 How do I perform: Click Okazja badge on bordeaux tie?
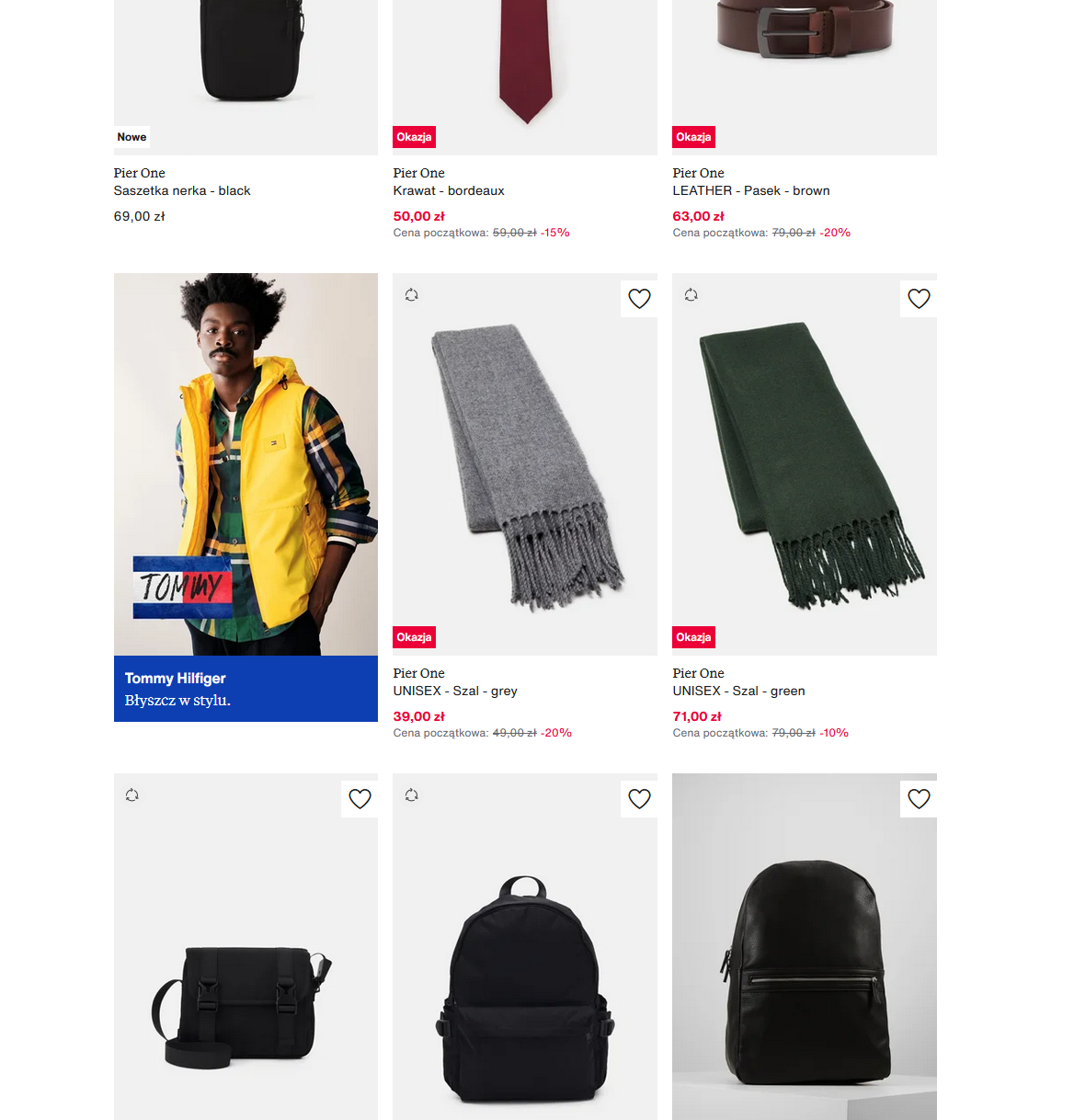(414, 137)
